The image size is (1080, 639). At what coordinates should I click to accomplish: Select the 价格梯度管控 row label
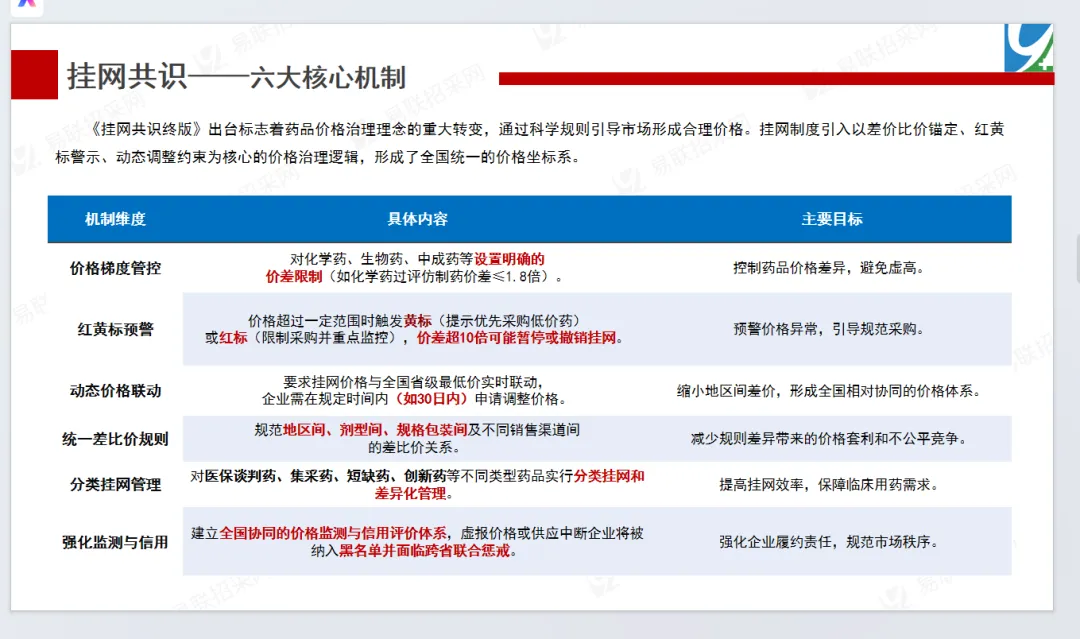pyautogui.click(x=115, y=268)
